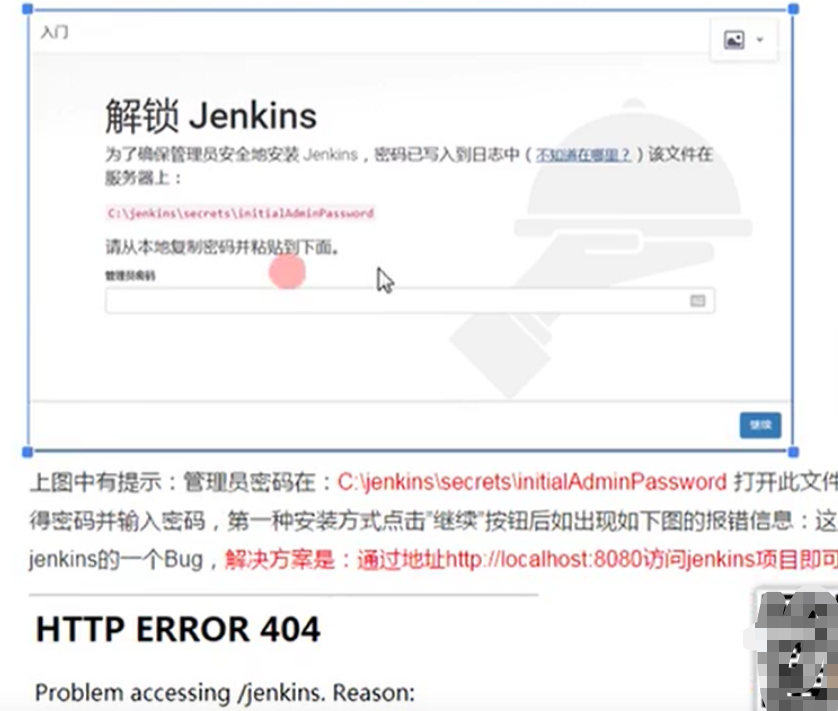Select top-left image resize handle
This screenshot has height=711, width=838.
(x=28, y=9)
